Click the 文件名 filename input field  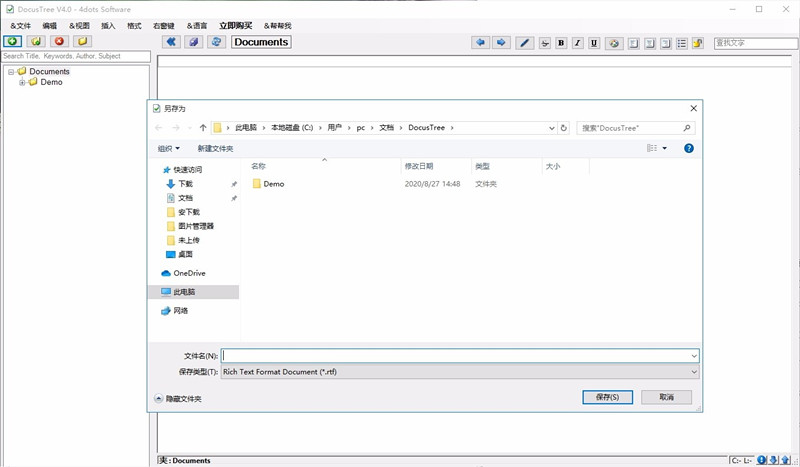pos(455,355)
